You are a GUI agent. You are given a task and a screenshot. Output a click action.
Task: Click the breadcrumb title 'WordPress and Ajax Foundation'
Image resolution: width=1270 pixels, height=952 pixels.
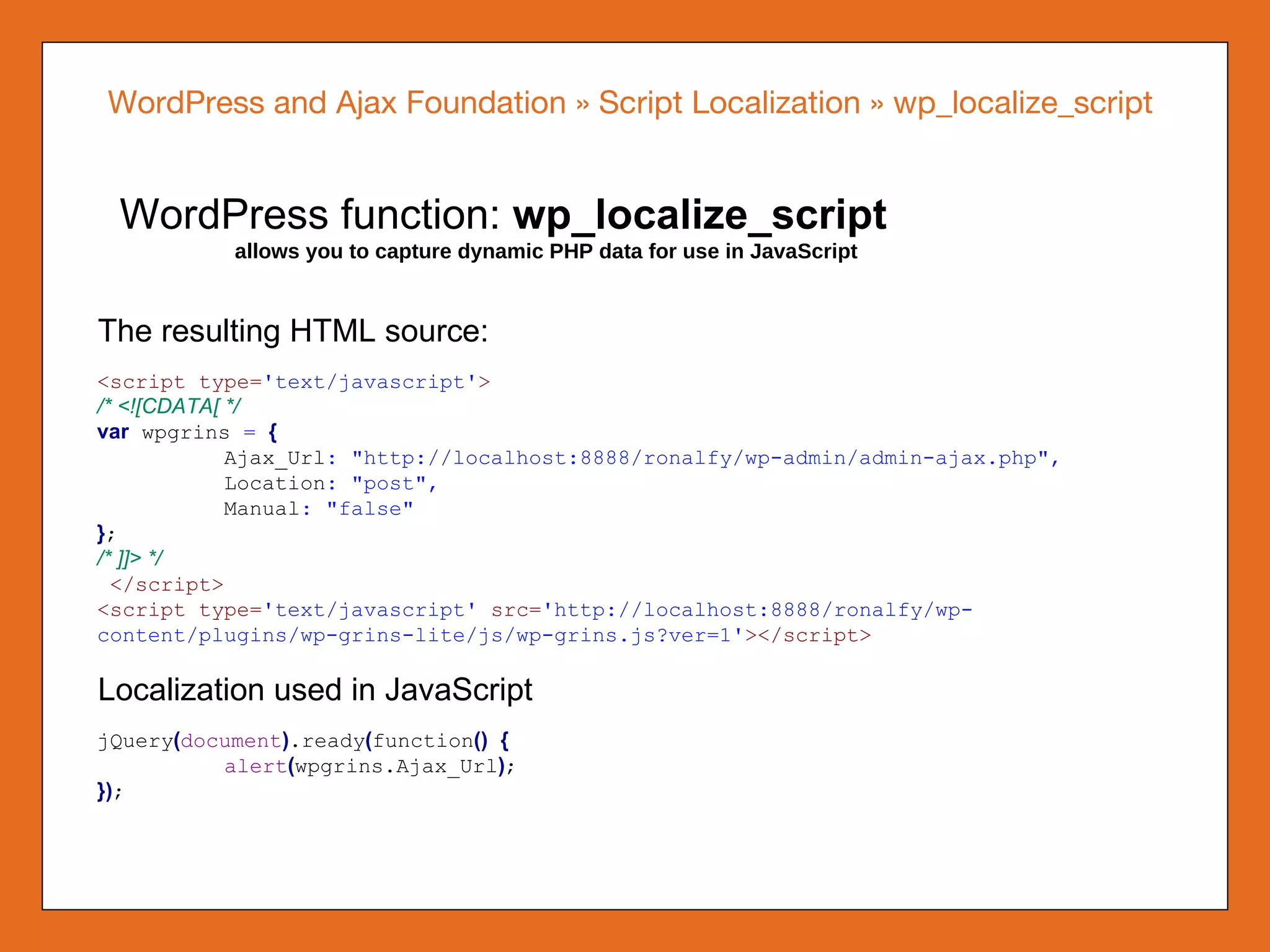[337, 103]
